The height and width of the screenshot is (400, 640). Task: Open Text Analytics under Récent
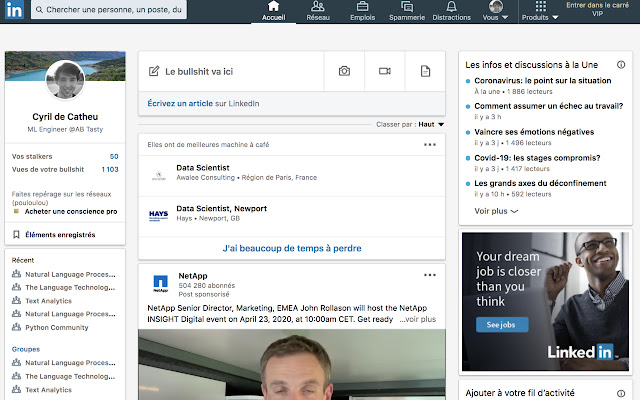[x=48, y=301]
